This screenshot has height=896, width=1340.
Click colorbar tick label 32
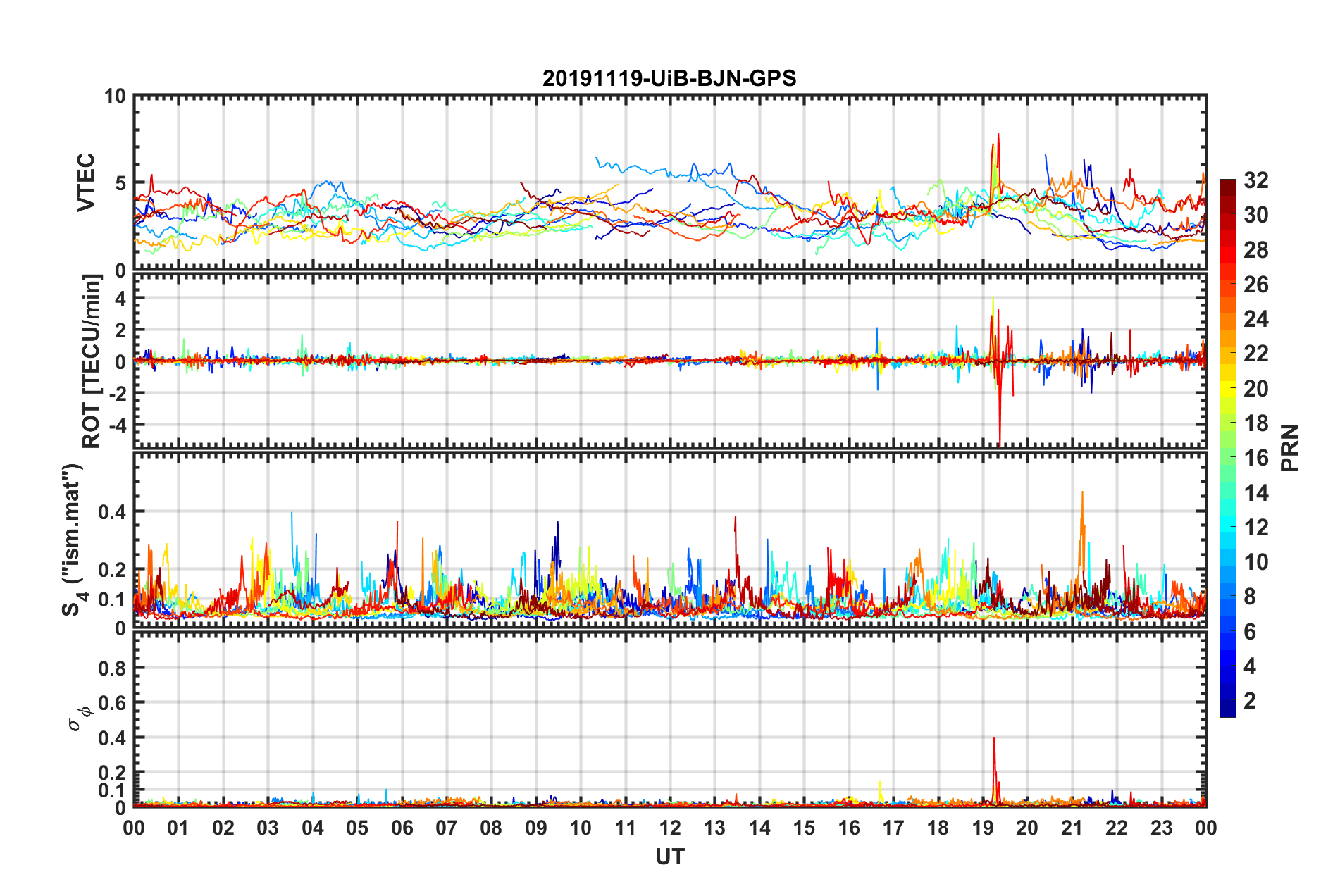[x=1255, y=180]
